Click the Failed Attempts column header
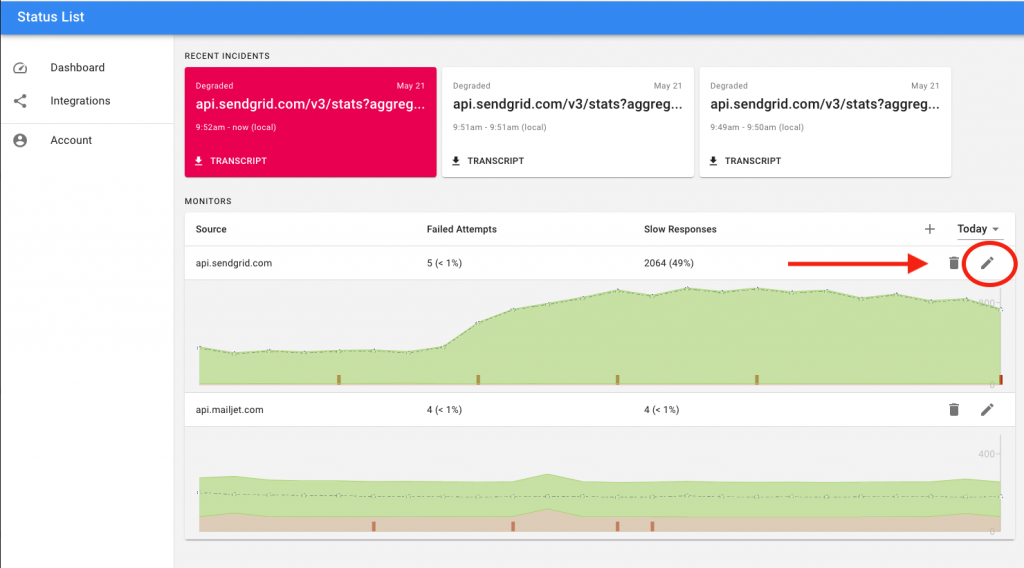 (x=462, y=229)
